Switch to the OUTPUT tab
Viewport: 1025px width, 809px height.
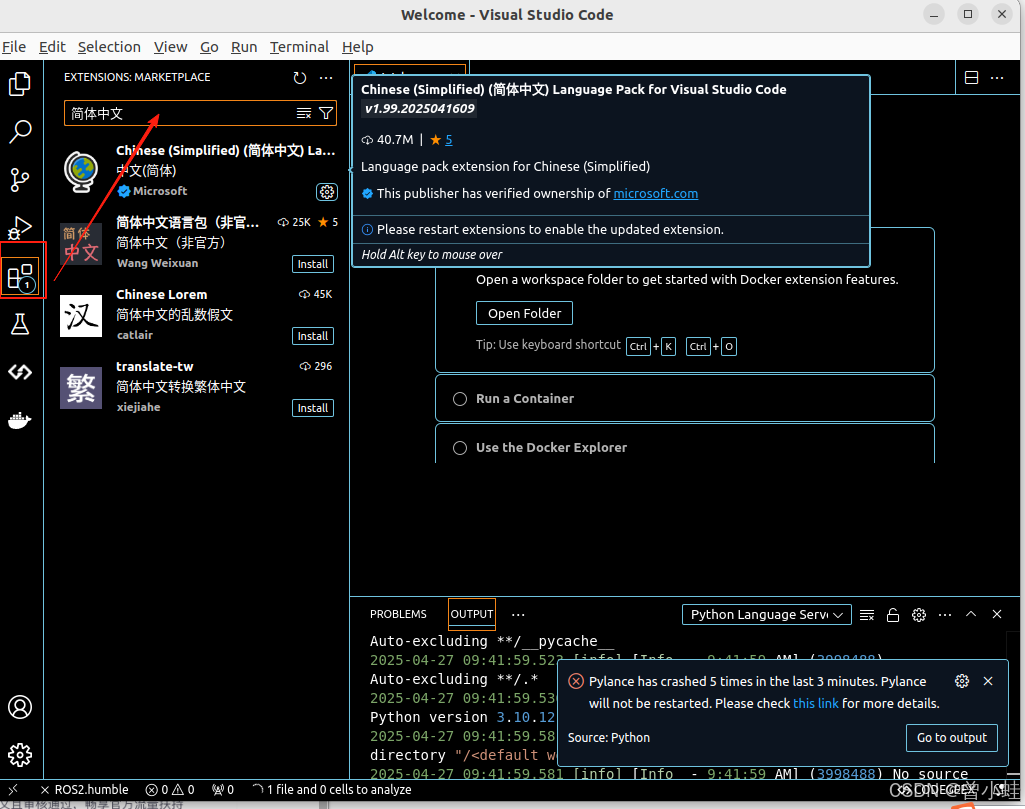[472, 614]
